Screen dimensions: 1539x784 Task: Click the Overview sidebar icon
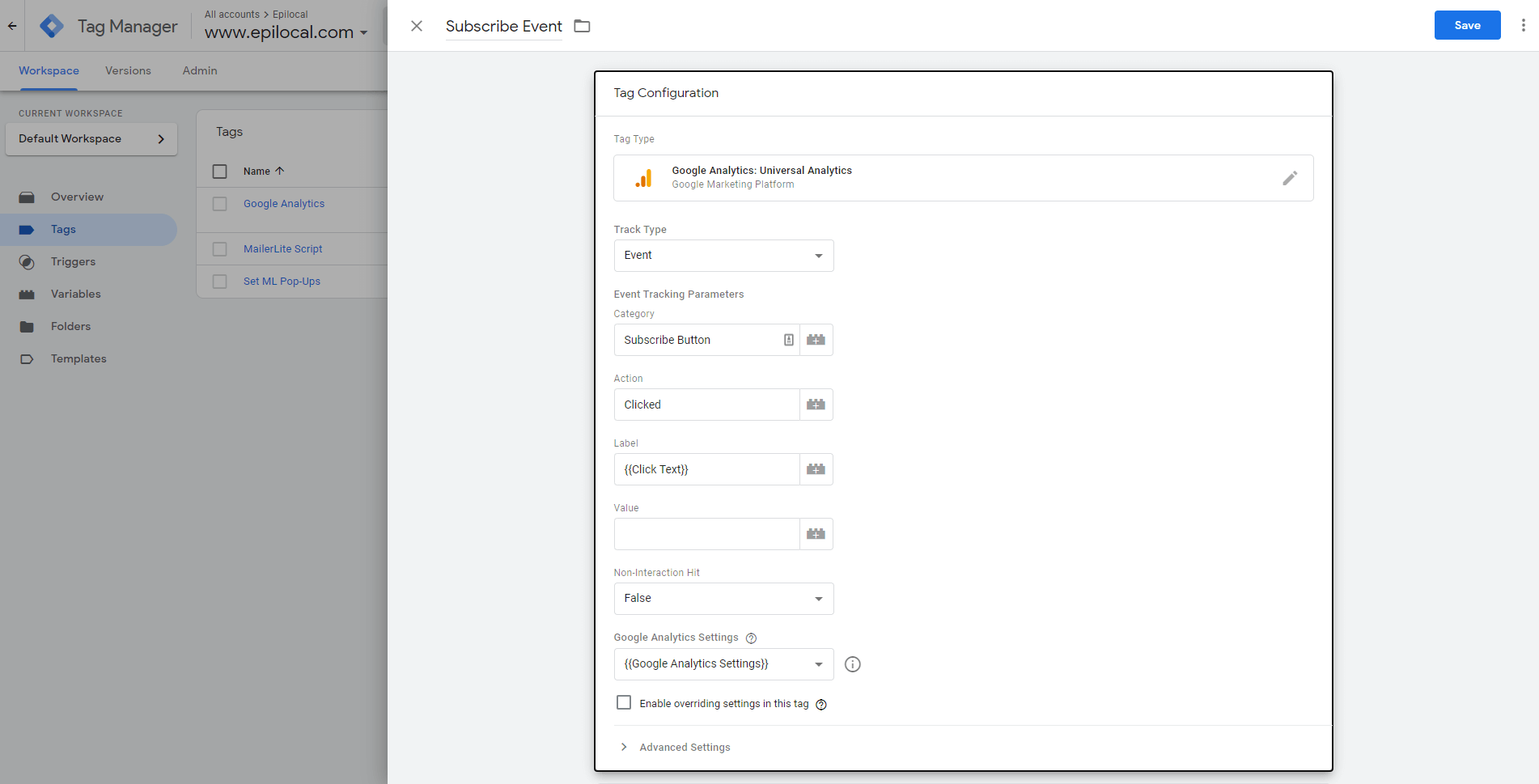point(27,197)
